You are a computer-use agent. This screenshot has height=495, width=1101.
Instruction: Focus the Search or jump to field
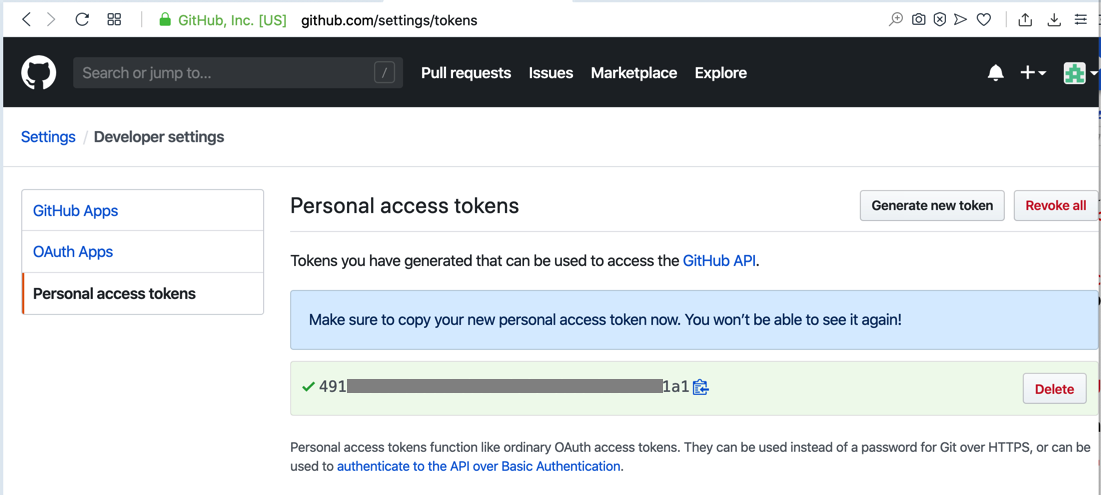click(x=225, y=73)
